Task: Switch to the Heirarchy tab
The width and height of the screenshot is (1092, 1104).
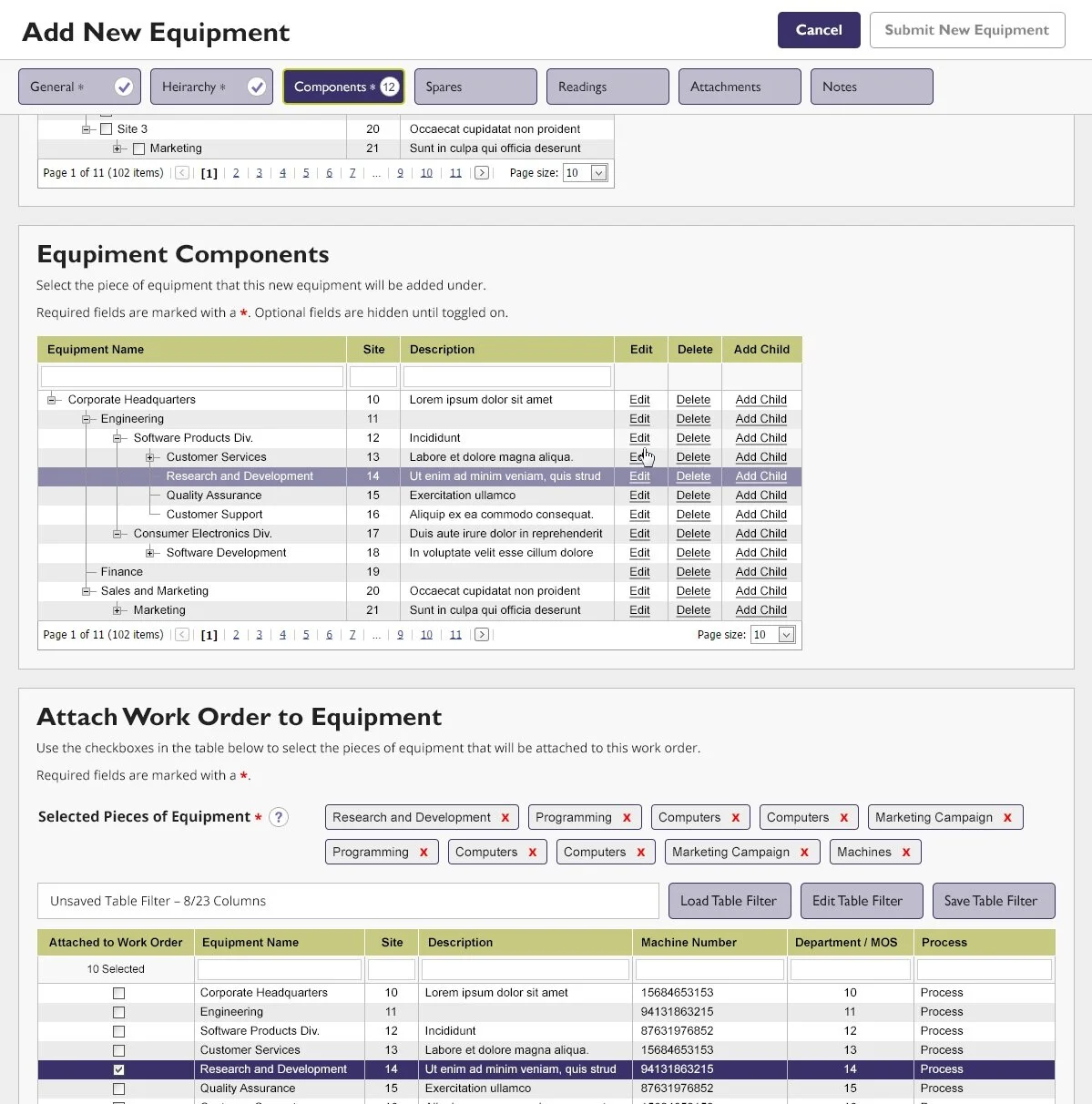Action: [x=211, y=87]
